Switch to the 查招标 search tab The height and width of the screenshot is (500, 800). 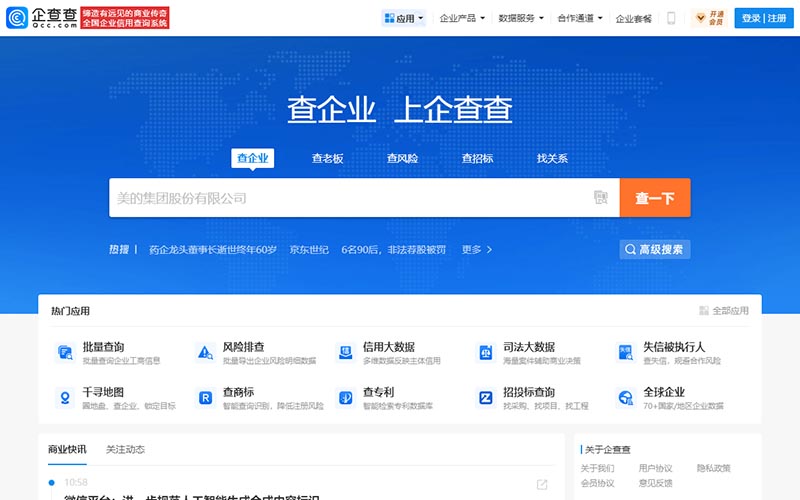(478, 159)
